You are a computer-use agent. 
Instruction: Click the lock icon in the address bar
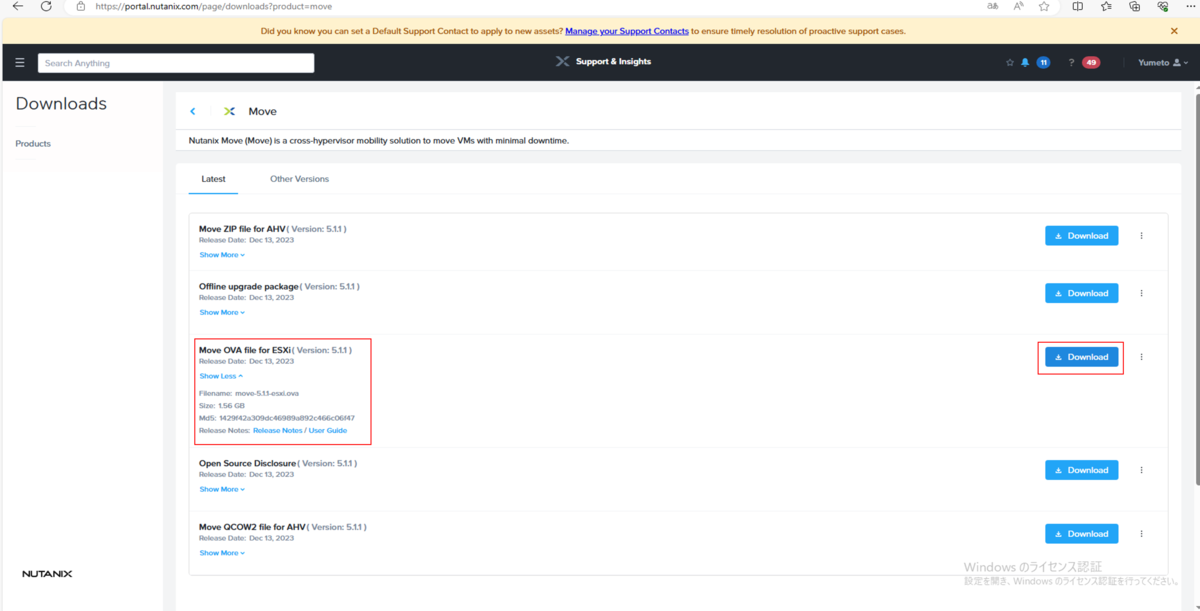(81, 6)
